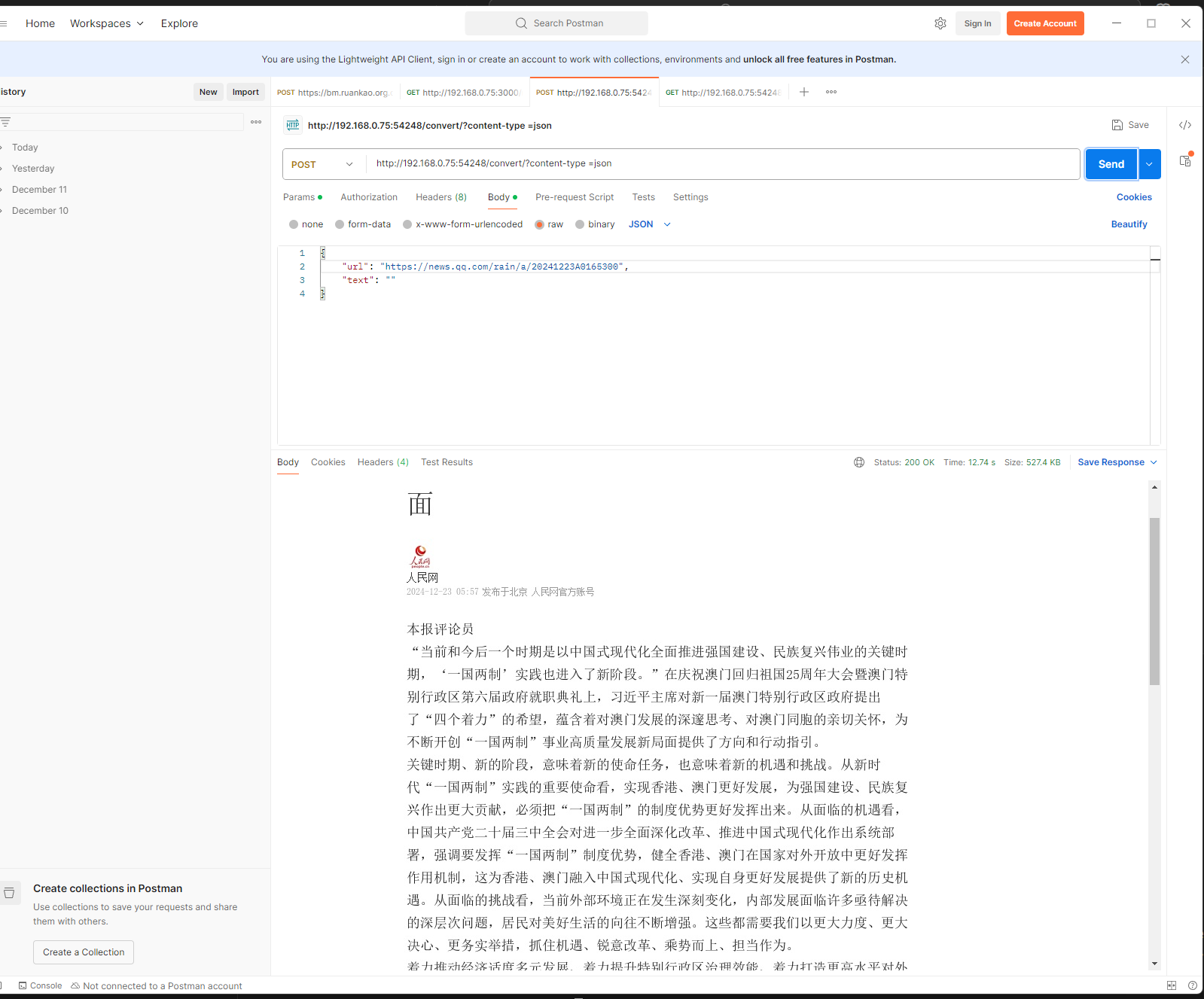Open the Tests tab

(x=644, y=197)
